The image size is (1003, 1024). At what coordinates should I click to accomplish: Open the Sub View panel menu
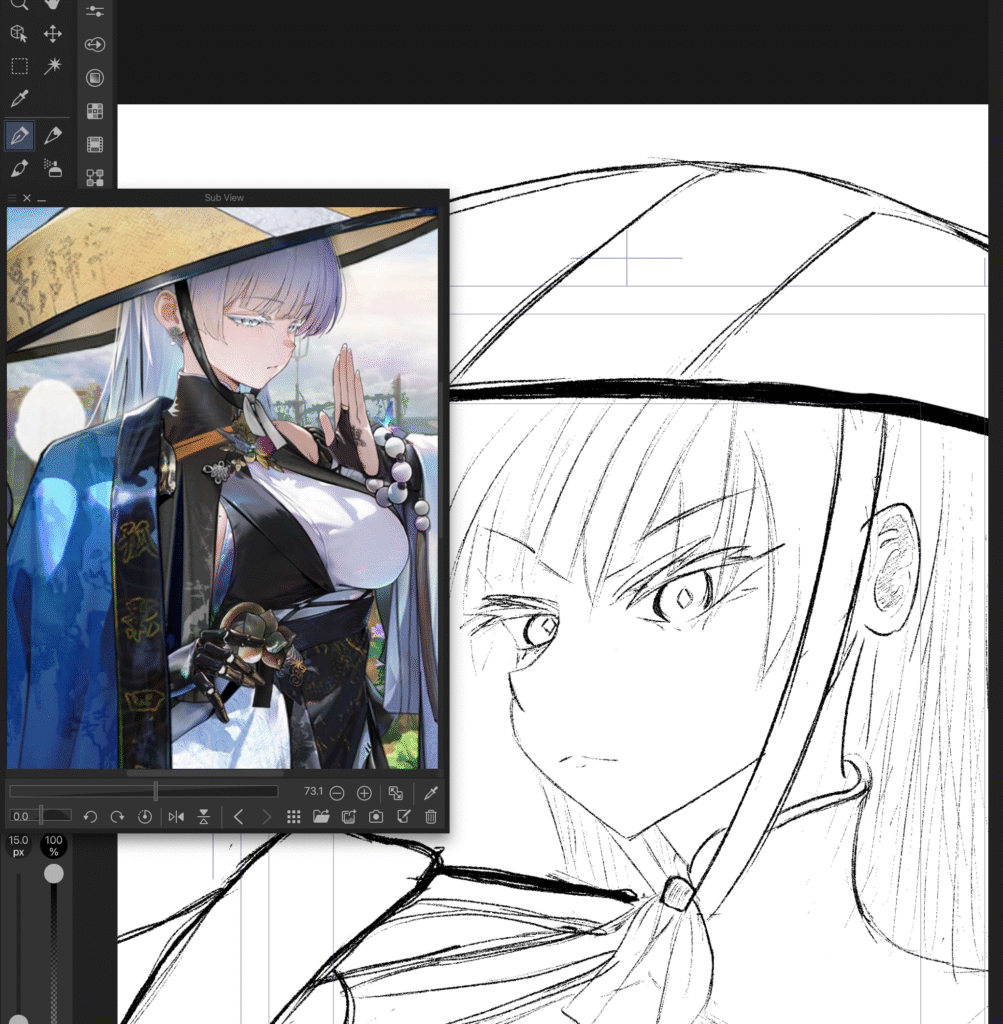(x=12, y=198)
